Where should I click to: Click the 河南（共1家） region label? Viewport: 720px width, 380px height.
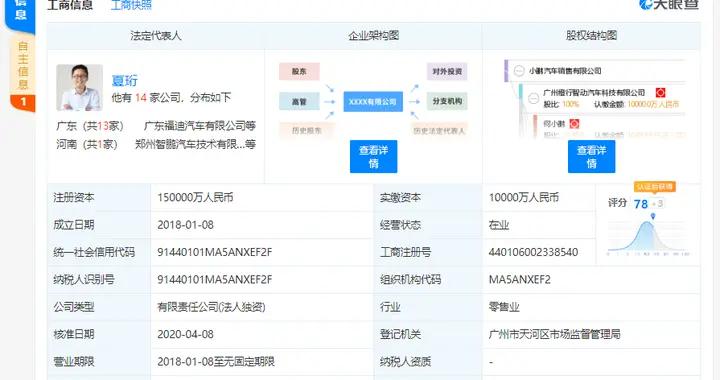tap(87, 144)
